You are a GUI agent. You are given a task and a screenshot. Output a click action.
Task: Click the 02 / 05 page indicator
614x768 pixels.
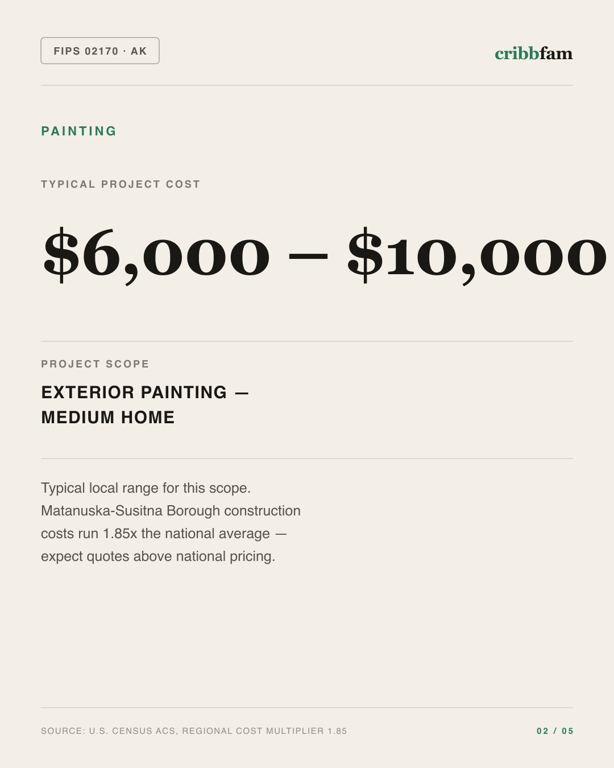555,731
